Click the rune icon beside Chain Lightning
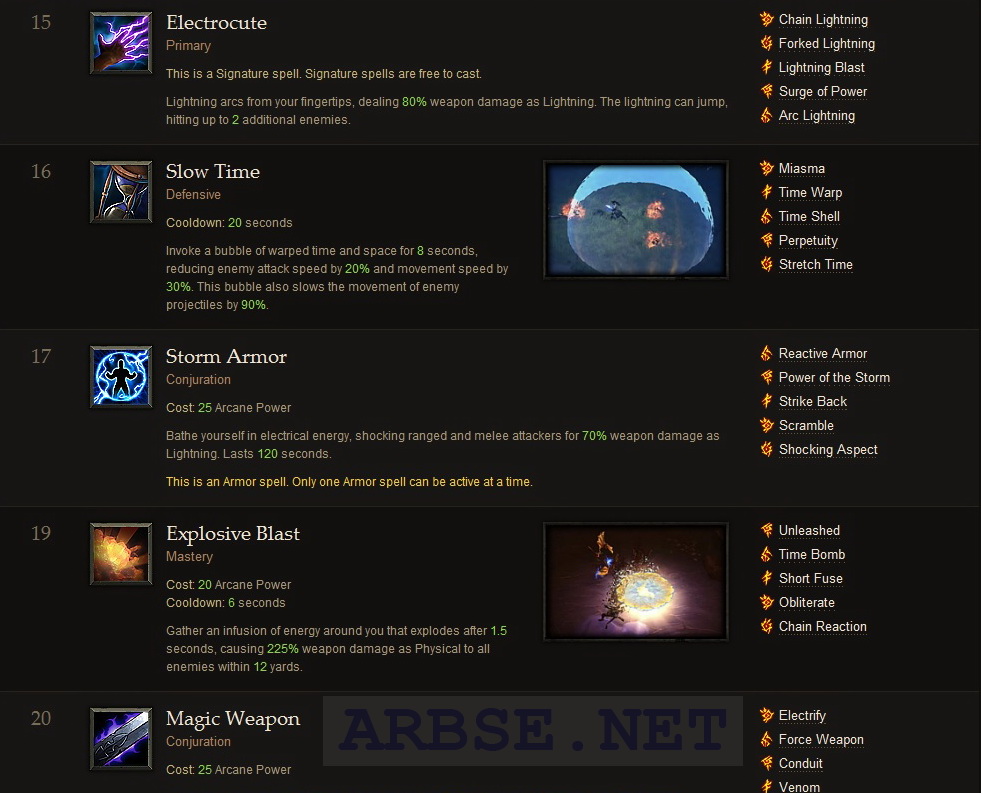Screen dimensions: 981x793 point(766,19)
